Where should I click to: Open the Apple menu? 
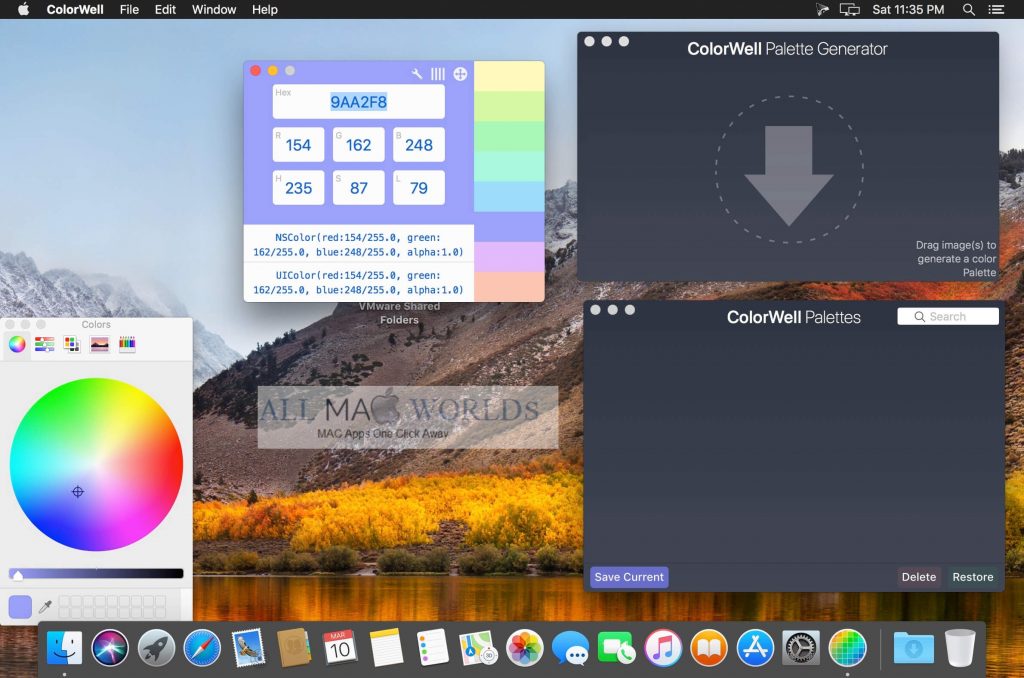click(24, 9)
